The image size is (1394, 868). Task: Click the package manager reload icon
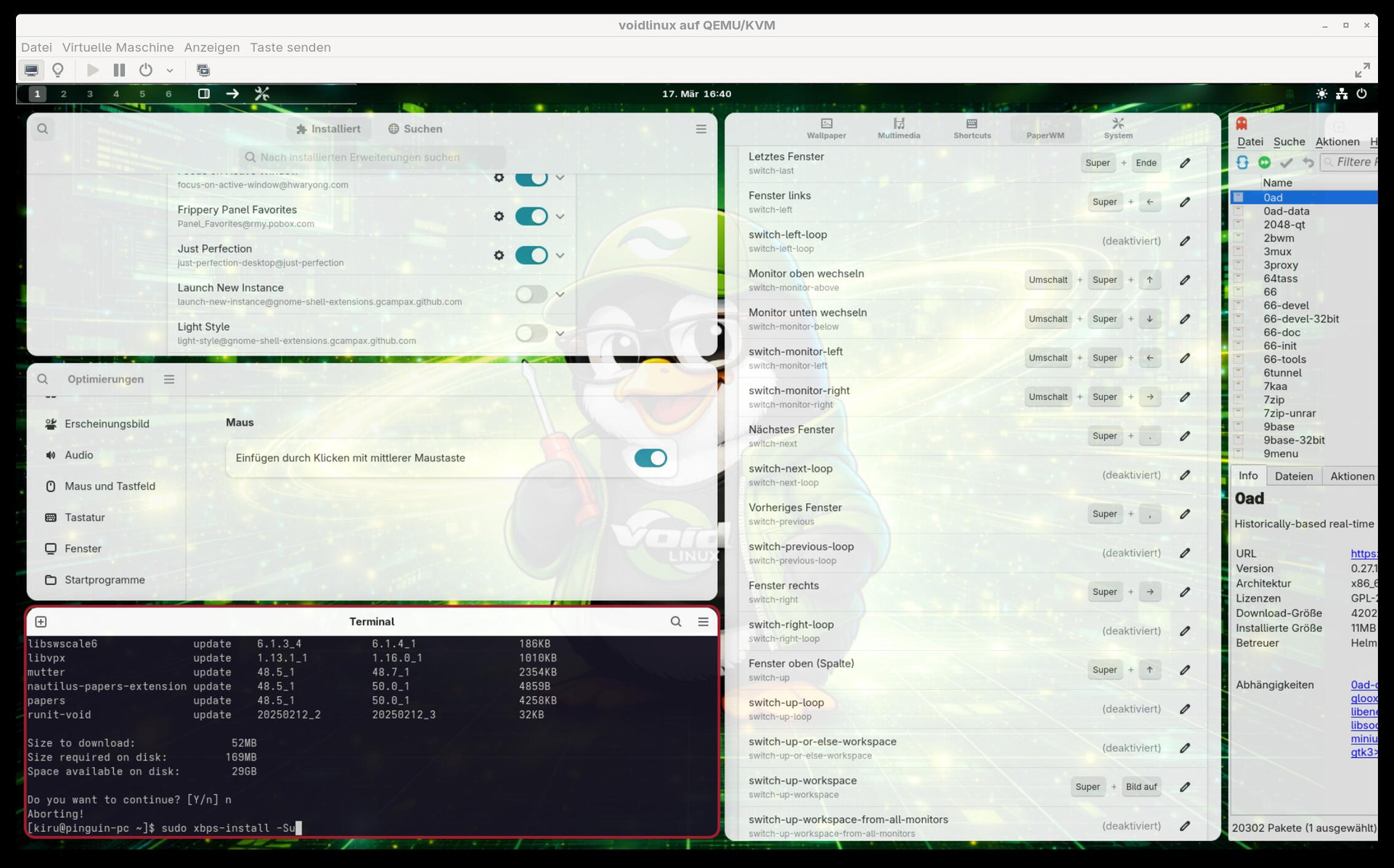(1242, 163)
